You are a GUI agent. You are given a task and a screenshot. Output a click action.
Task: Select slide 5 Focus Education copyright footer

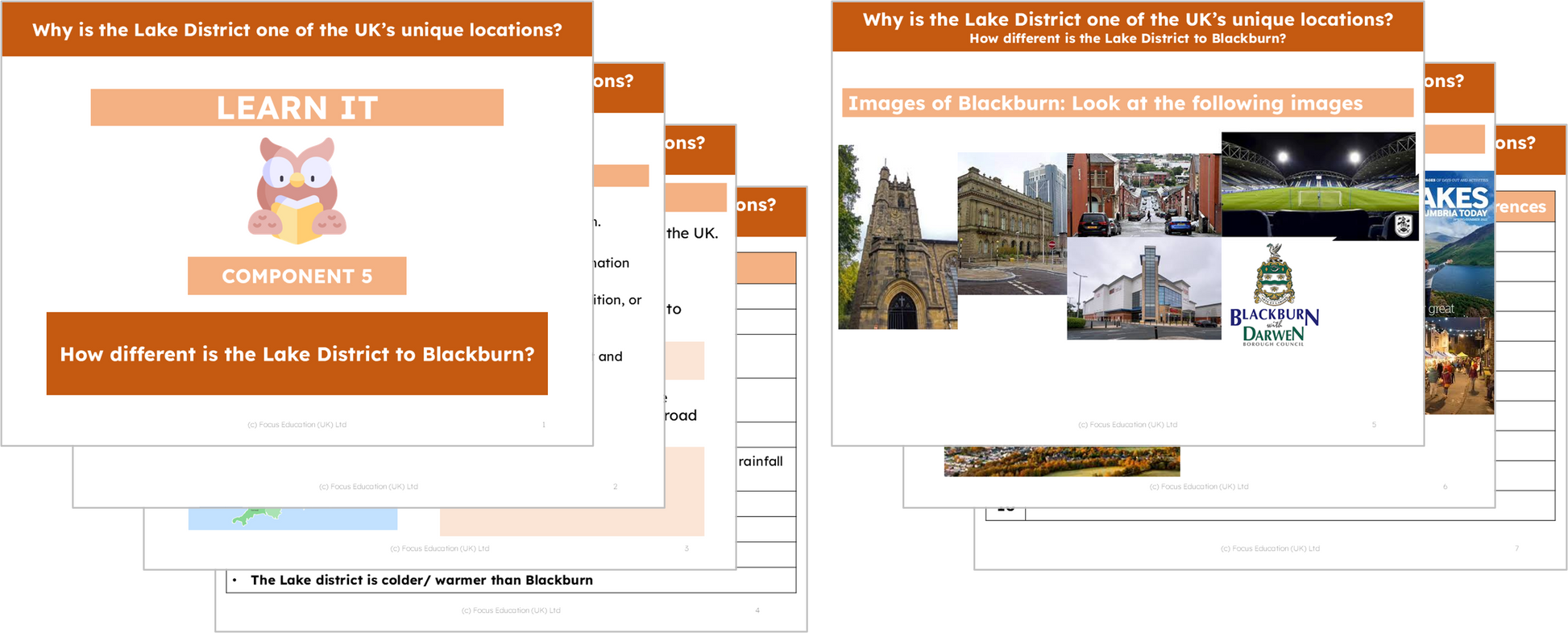(x=1127, y=425)
